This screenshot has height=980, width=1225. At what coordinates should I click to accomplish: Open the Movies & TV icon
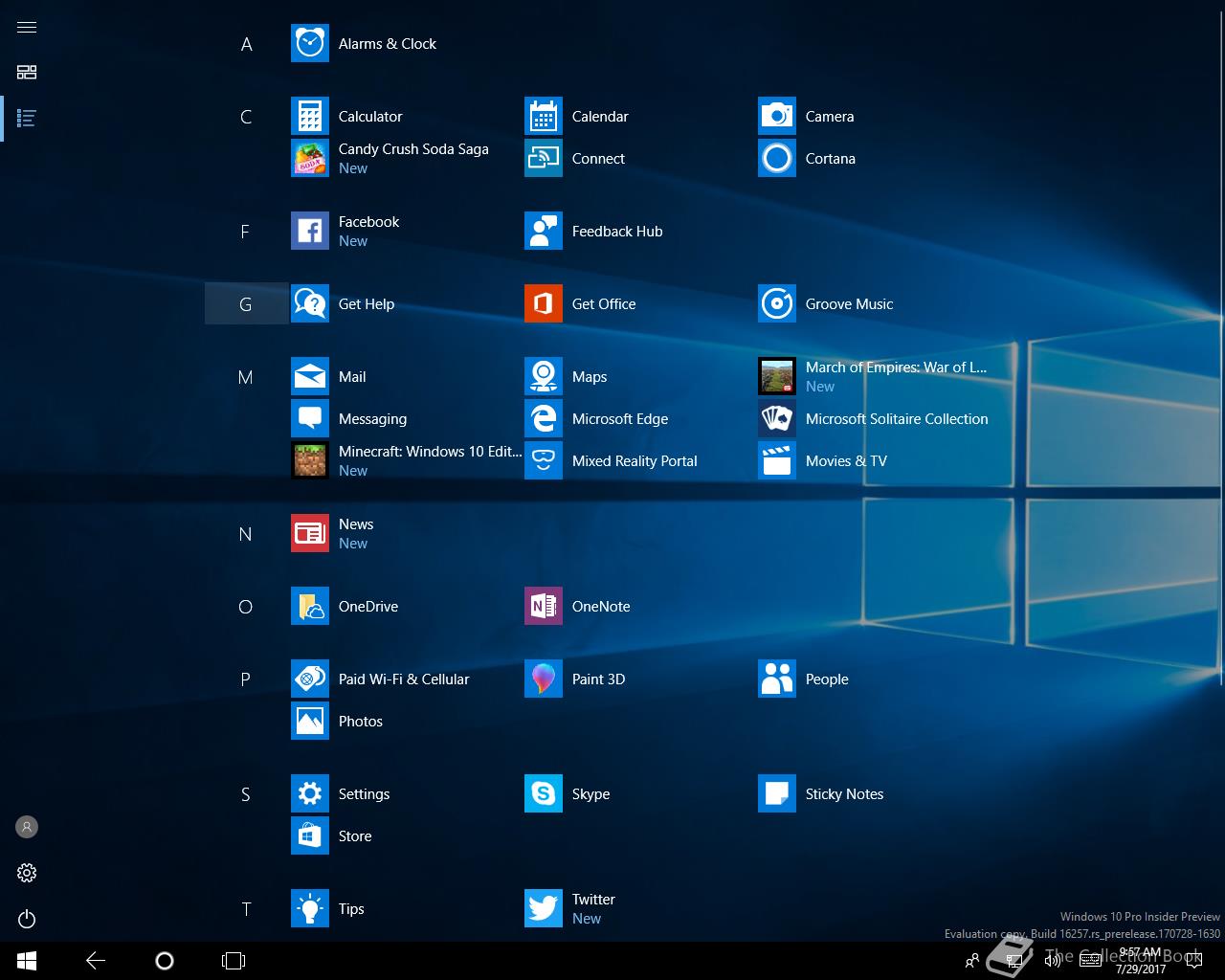point(777,461)
